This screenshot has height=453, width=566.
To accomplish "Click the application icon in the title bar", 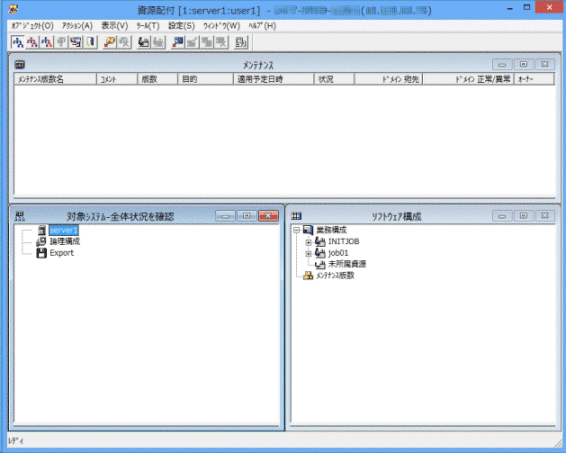I will point(13,9).
